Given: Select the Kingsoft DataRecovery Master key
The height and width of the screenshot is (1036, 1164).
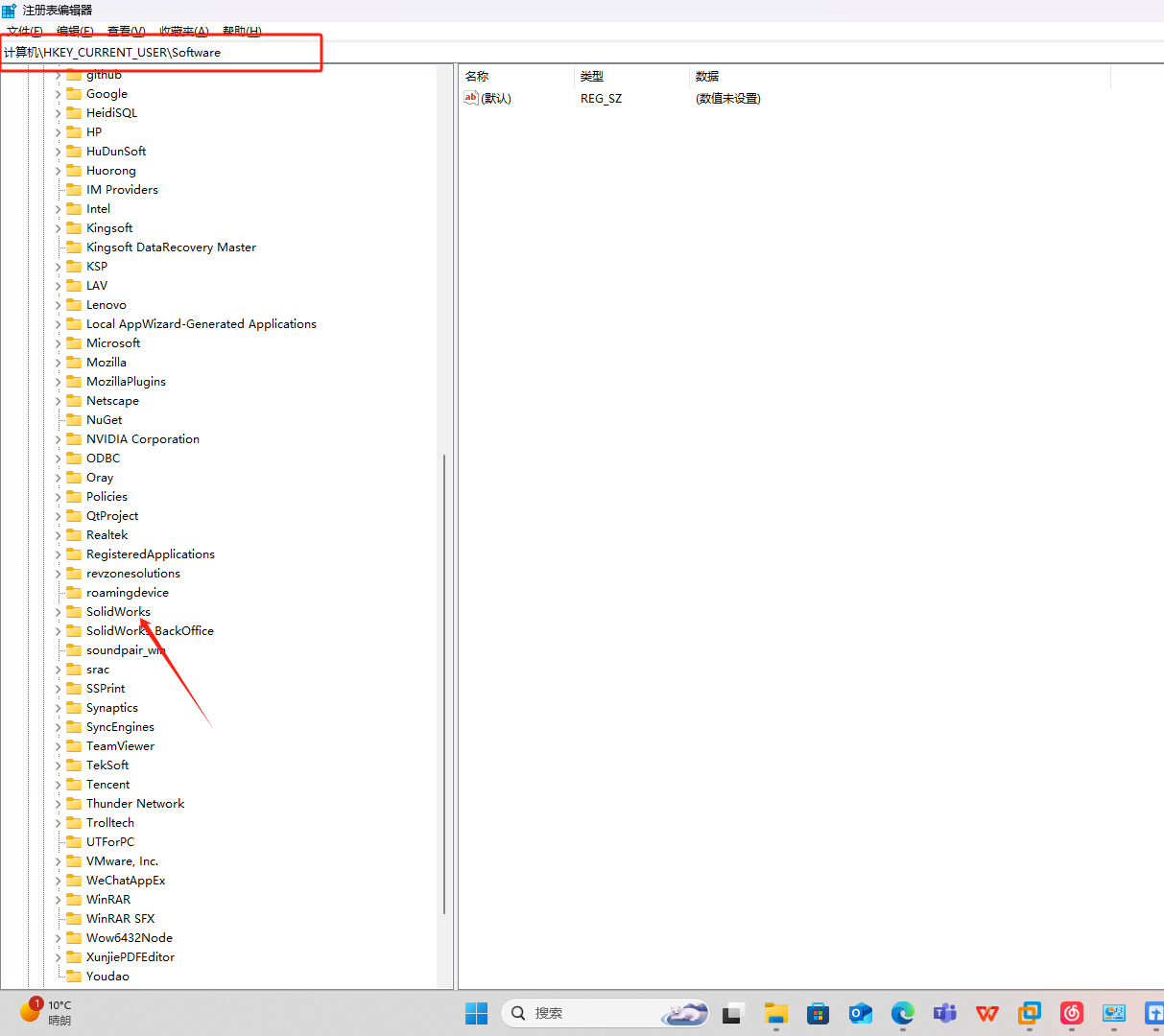Looking at the screenshot, I should [171, 247].
